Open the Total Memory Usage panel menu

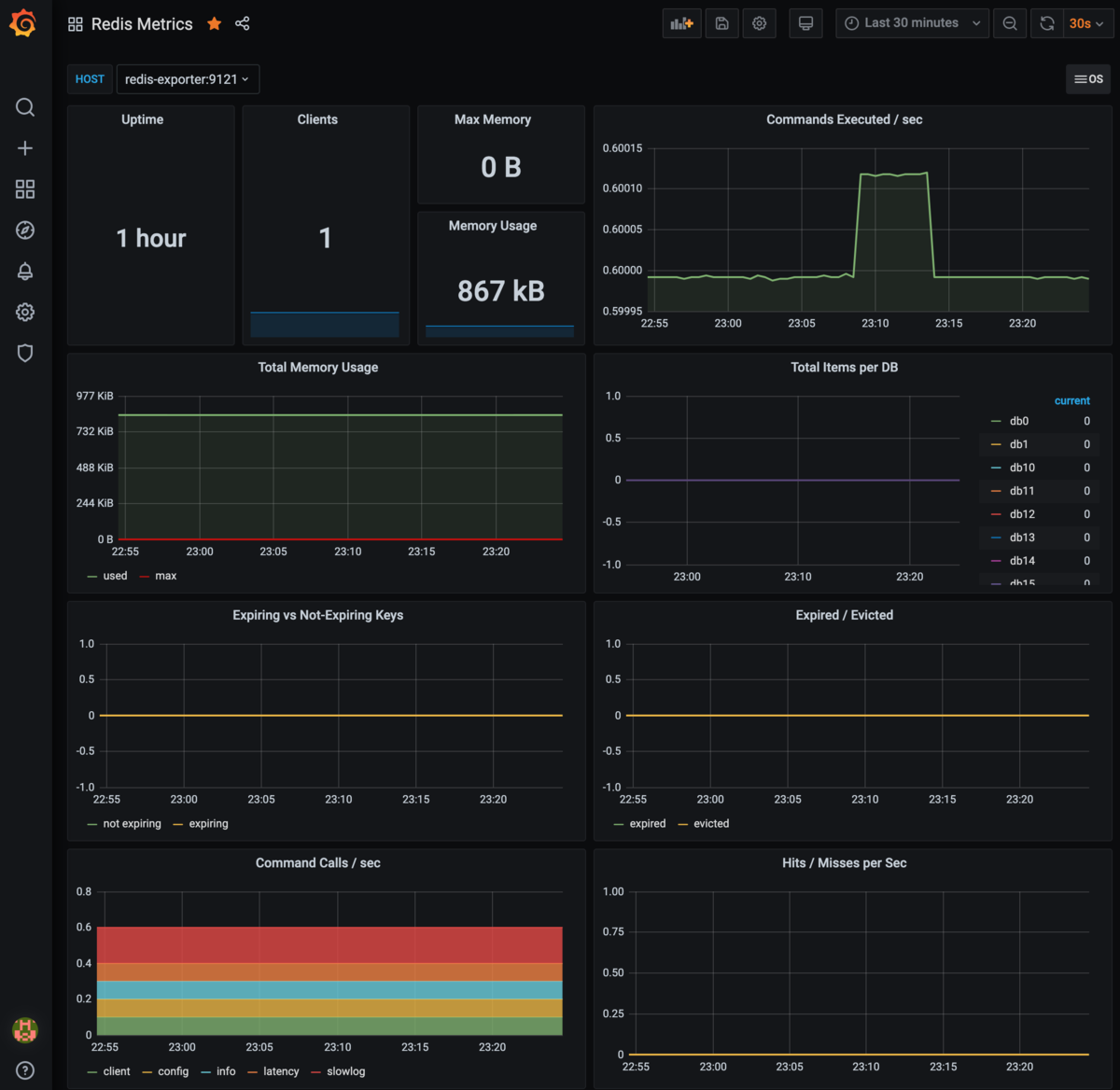318,368
